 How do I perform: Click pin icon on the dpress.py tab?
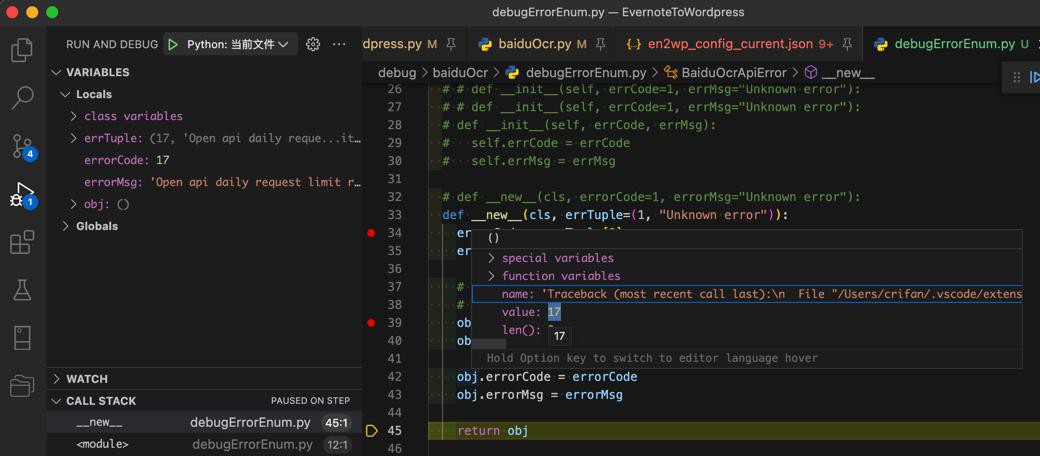(451, 44)
